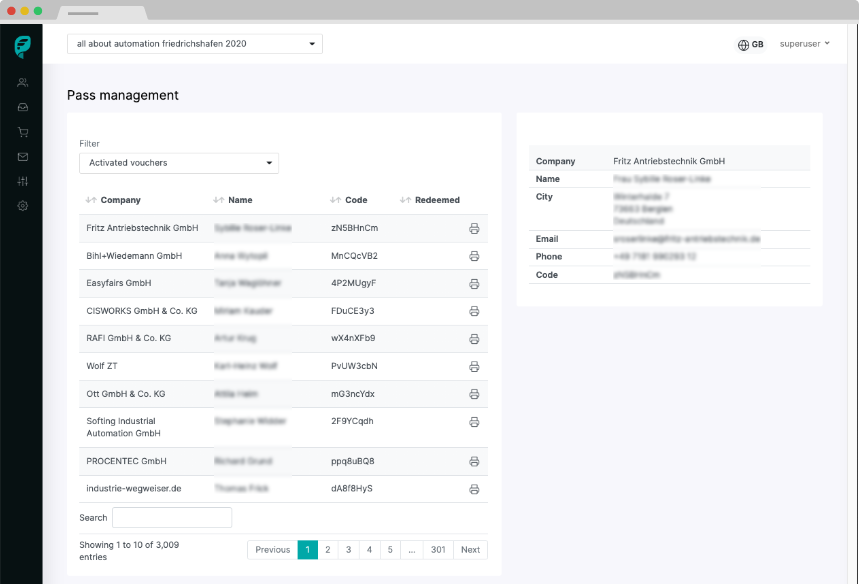Print pass for Easyfairs GmbH
This screenshot has width=859, height=584.
(474, 284)
